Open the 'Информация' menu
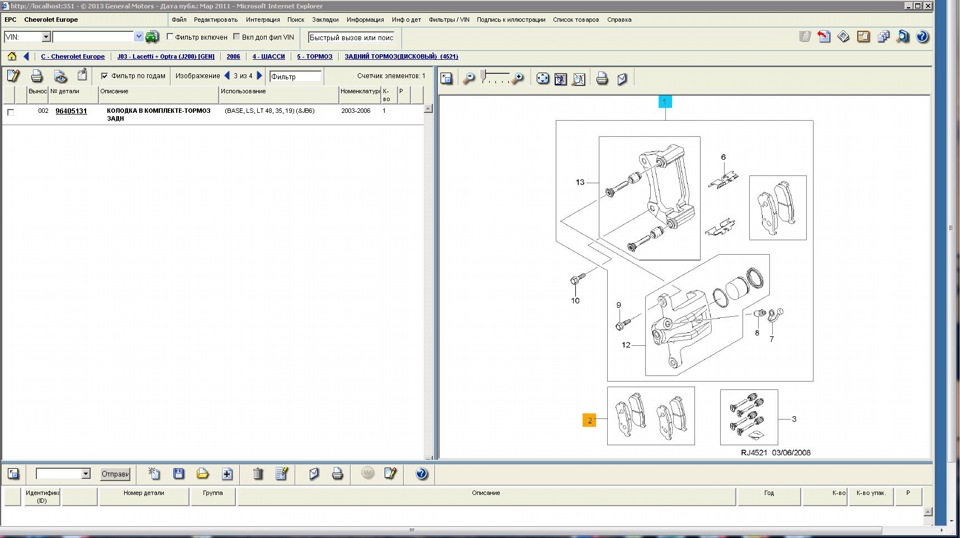The height and width of the screenshot is (538, 960). tap(365, 20)
